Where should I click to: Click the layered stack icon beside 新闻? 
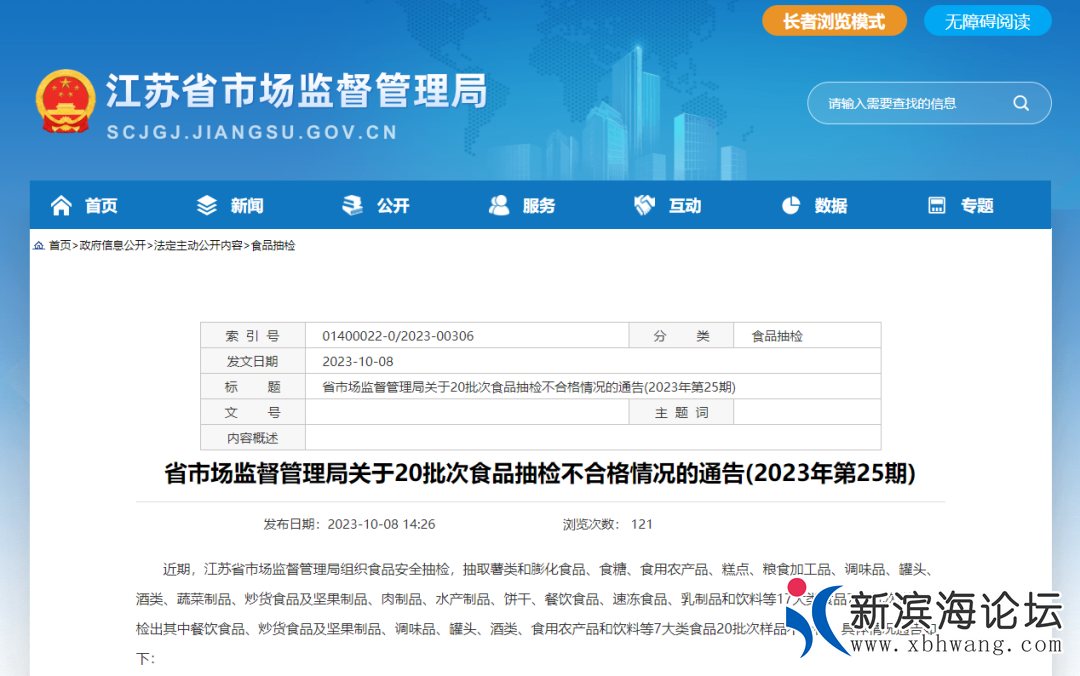pyautogui.click(x=207, y=205)
